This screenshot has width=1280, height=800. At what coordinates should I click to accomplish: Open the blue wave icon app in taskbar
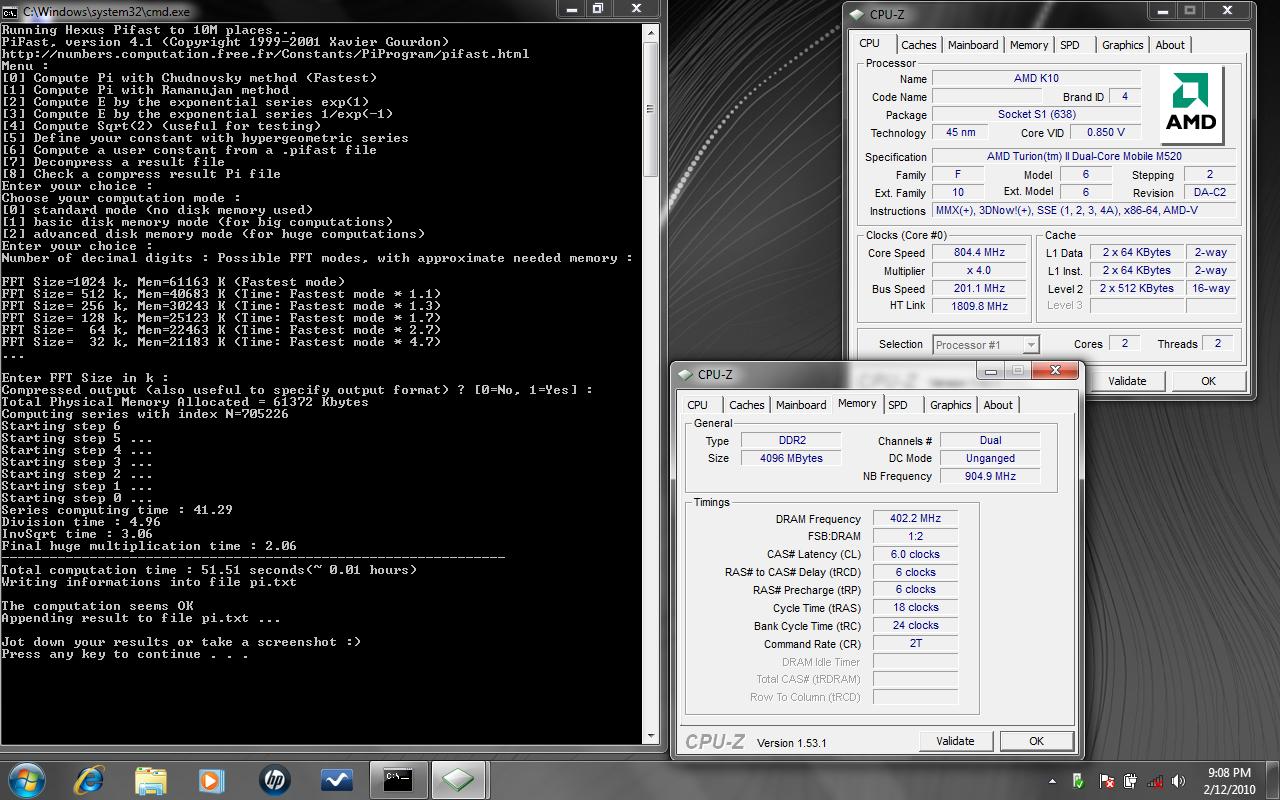[336, 780]
